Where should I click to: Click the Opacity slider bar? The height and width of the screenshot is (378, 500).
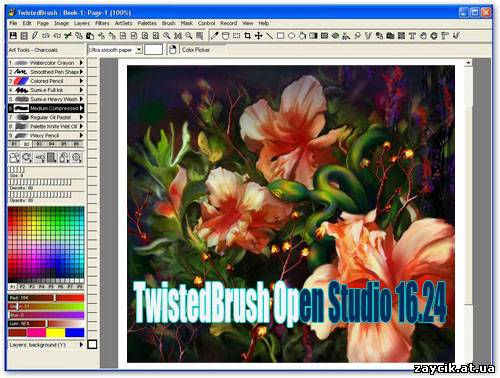40,194
